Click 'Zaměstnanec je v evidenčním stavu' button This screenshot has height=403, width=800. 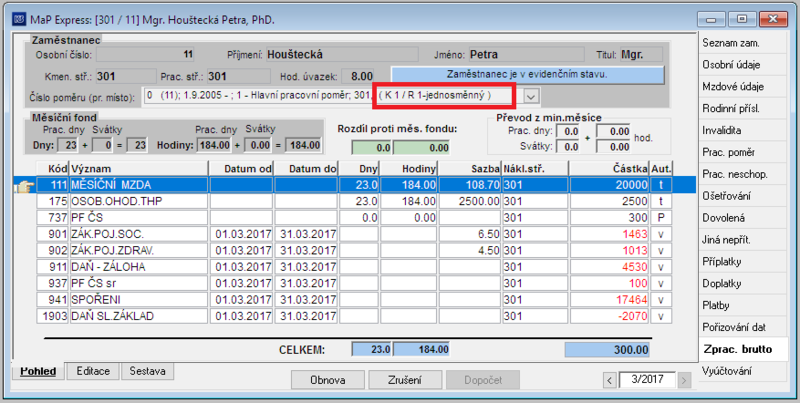[528, 74]
